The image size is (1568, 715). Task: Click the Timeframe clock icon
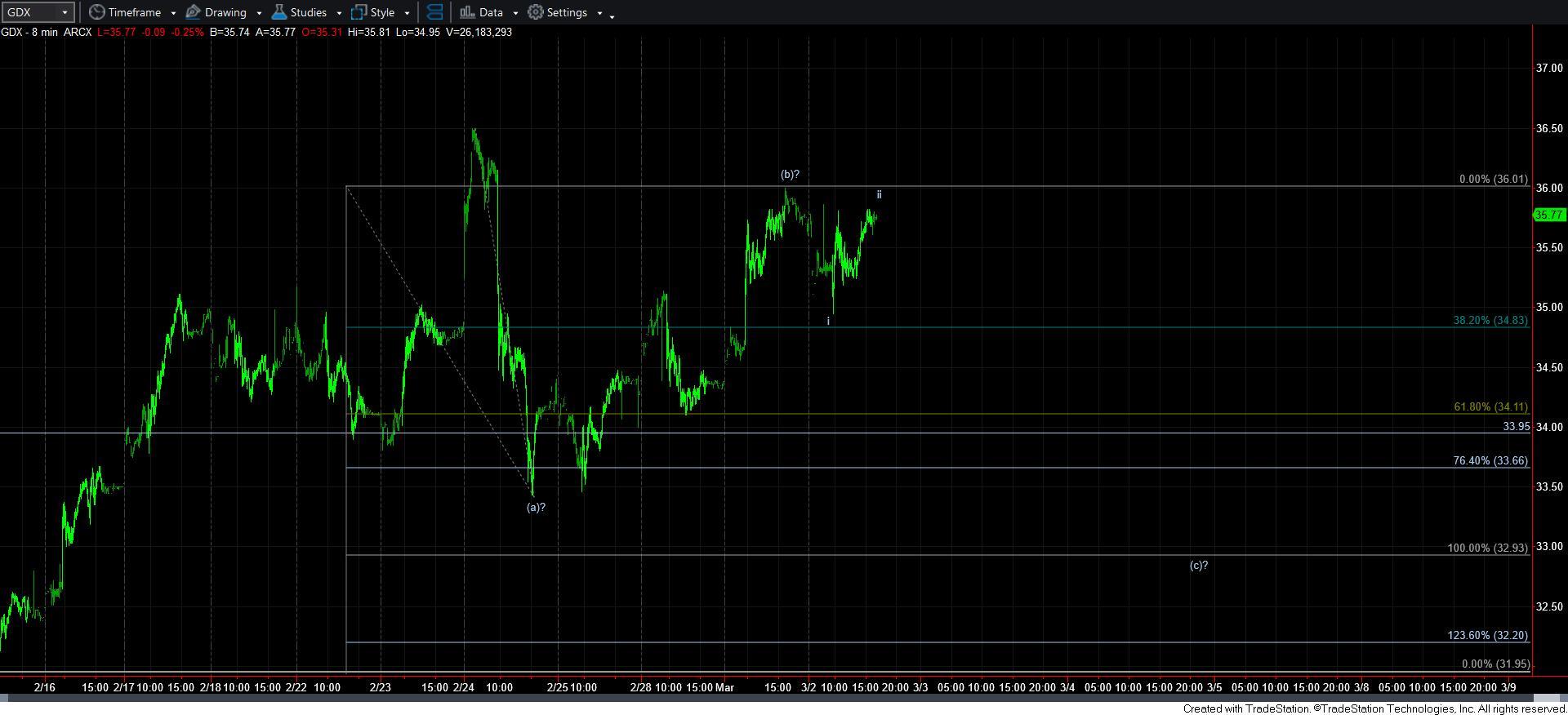pos(96,12)
